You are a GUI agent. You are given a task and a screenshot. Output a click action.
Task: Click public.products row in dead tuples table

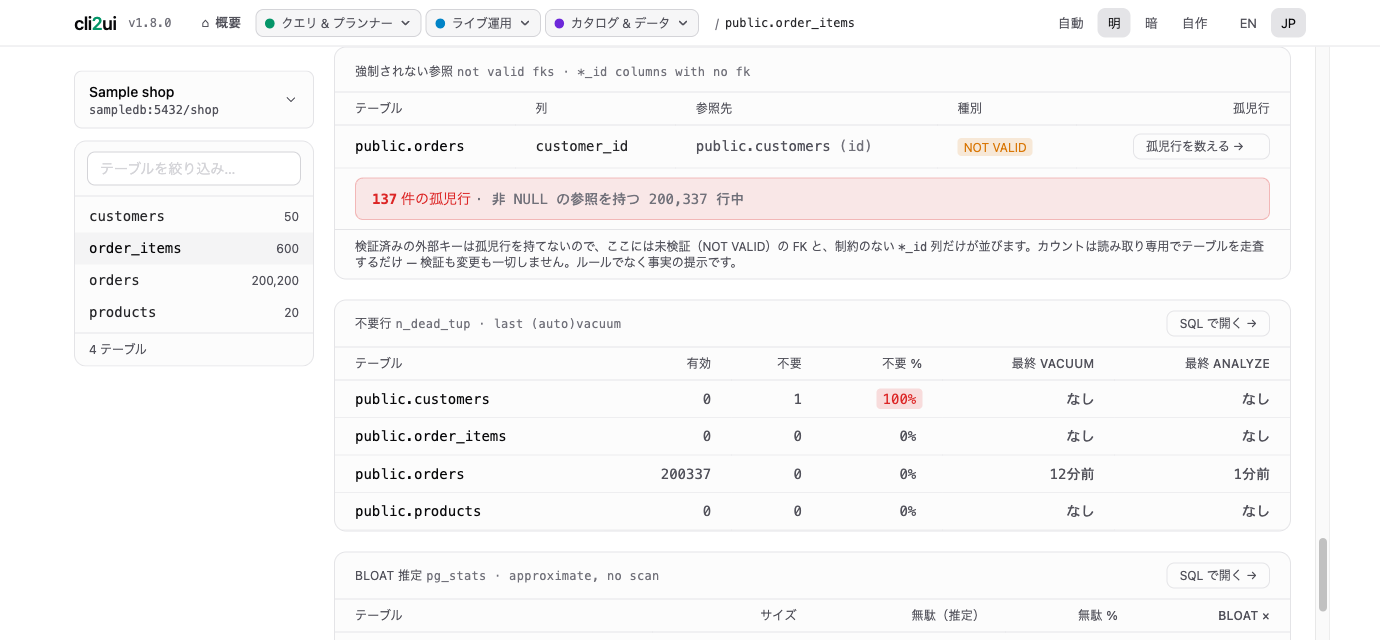tap(812, 511)
